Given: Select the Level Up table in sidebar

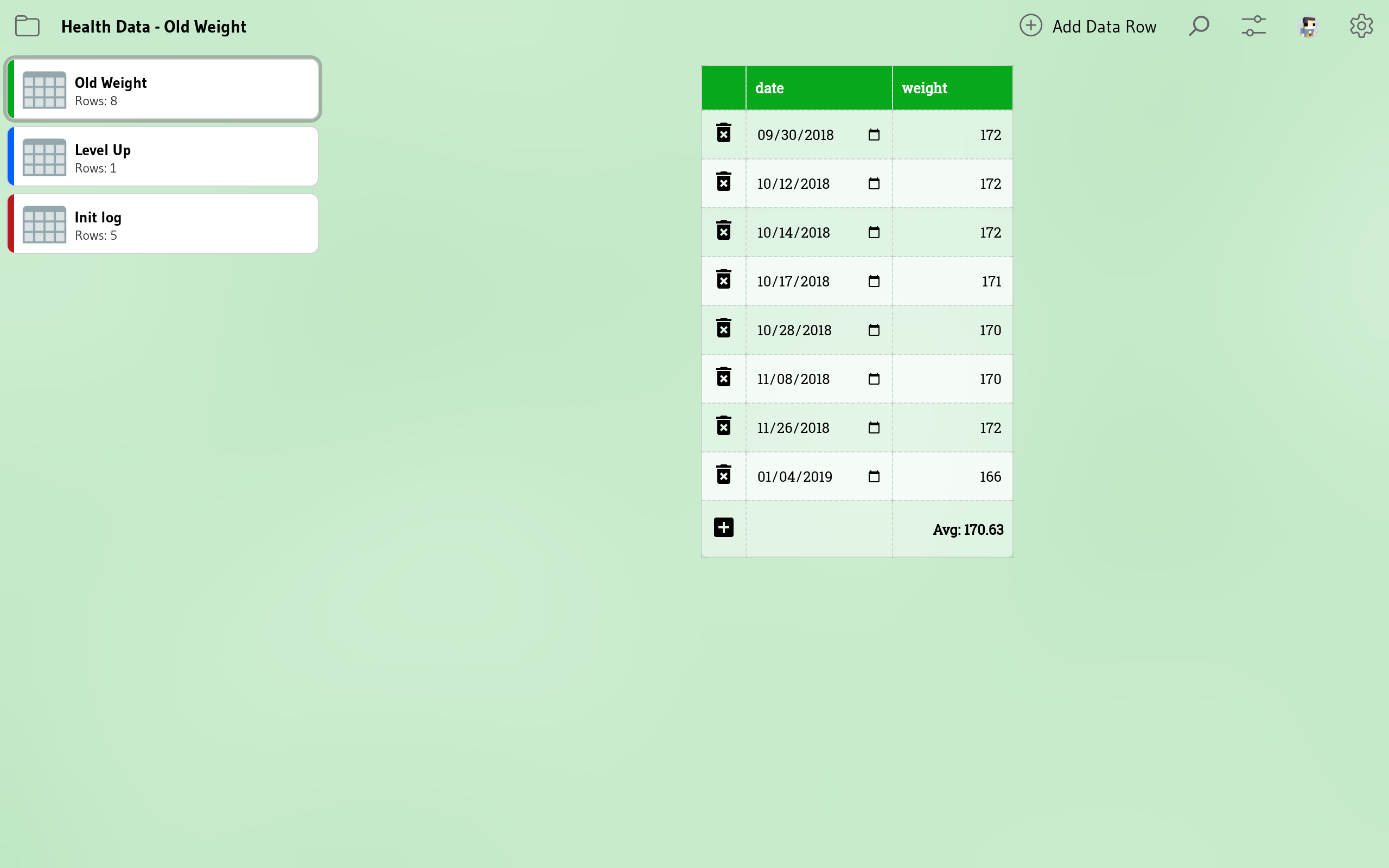Looking at the screenshot, I should (163, 157).
